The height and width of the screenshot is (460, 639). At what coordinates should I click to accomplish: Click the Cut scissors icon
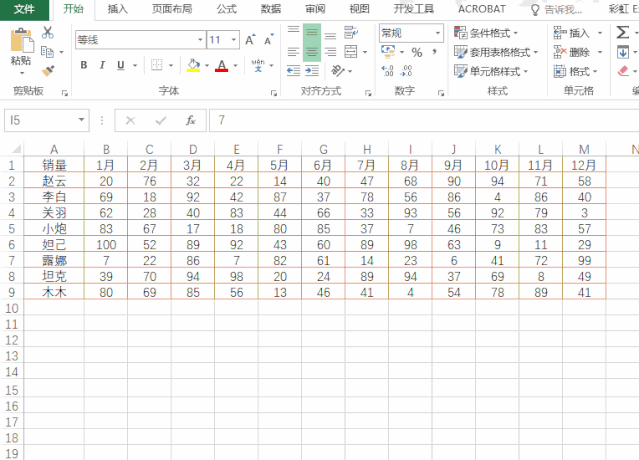coord(48,32)
